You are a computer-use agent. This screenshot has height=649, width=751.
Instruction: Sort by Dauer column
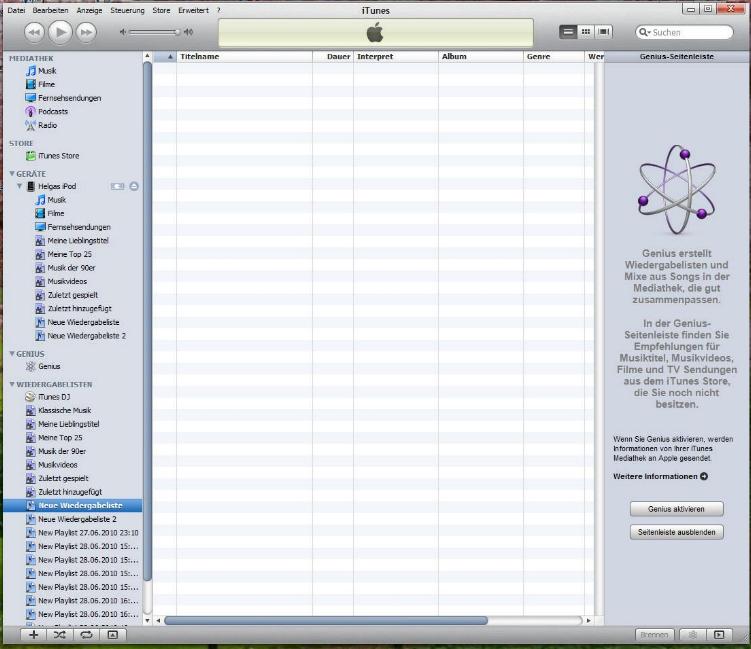333,57
